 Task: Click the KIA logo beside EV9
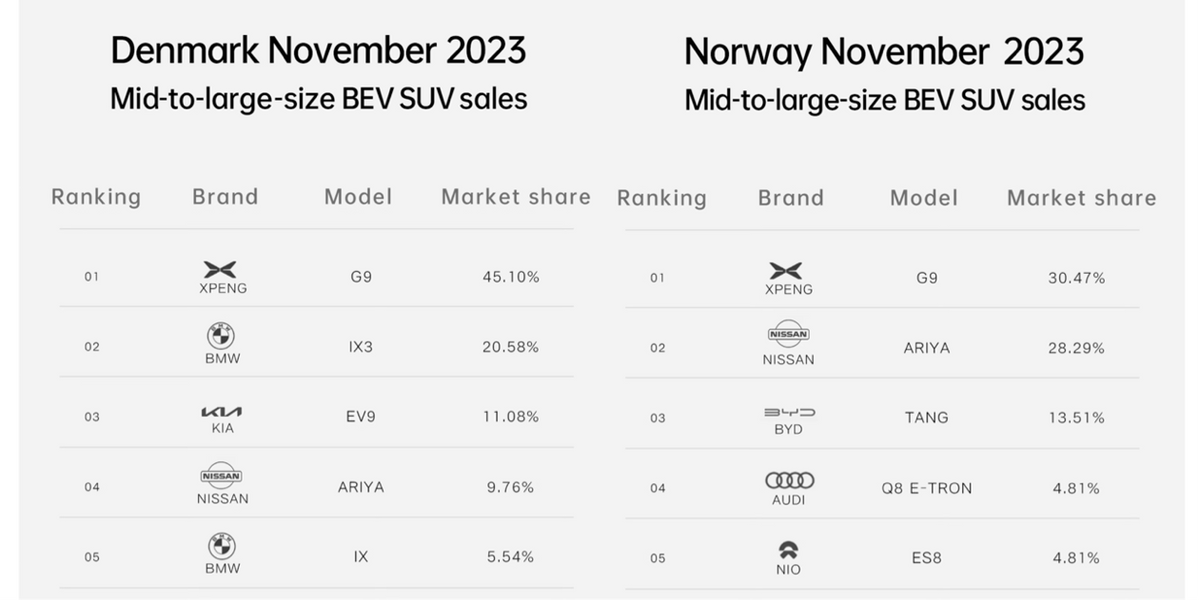tap(221, 411)
